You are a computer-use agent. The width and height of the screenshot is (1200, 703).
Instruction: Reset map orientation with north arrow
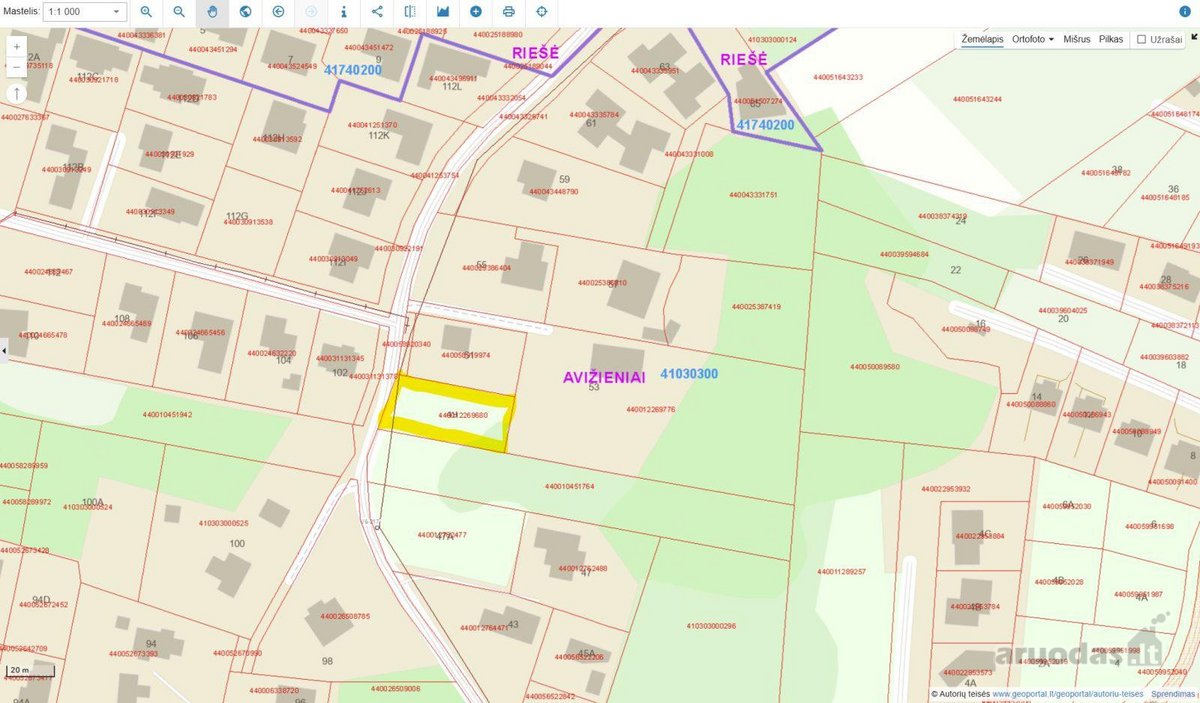16,93
